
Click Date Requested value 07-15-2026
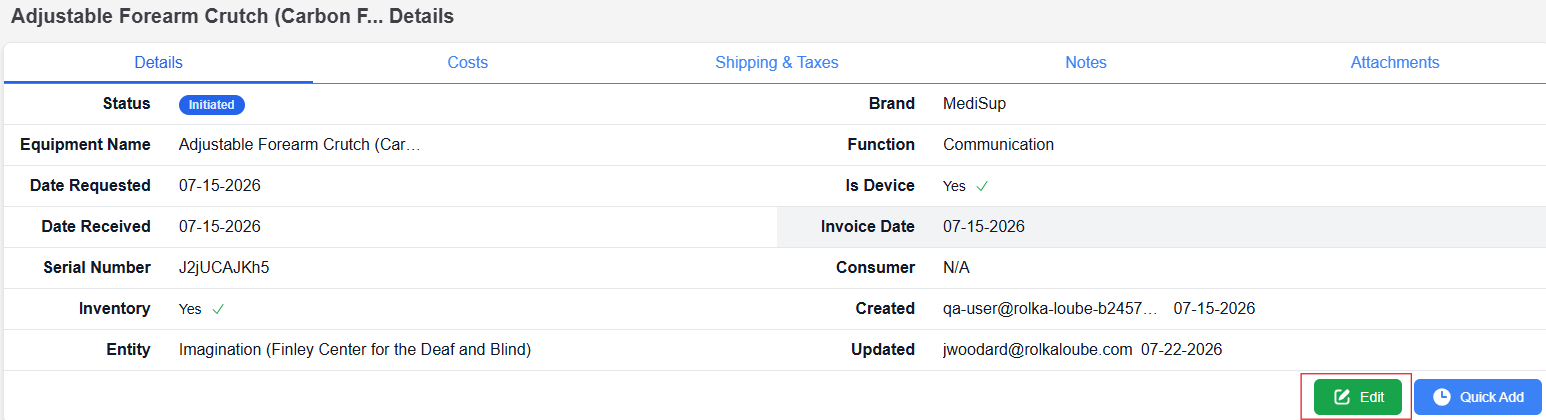tap(220, 186)
